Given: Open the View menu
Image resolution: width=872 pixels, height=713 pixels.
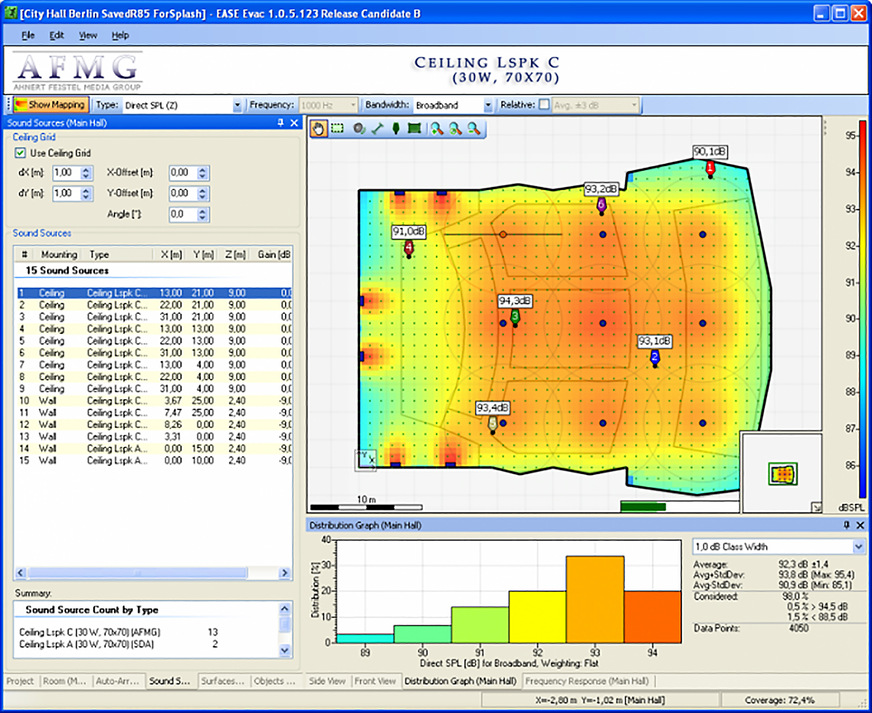Looking at the screenshot, I should click(88, 35).
